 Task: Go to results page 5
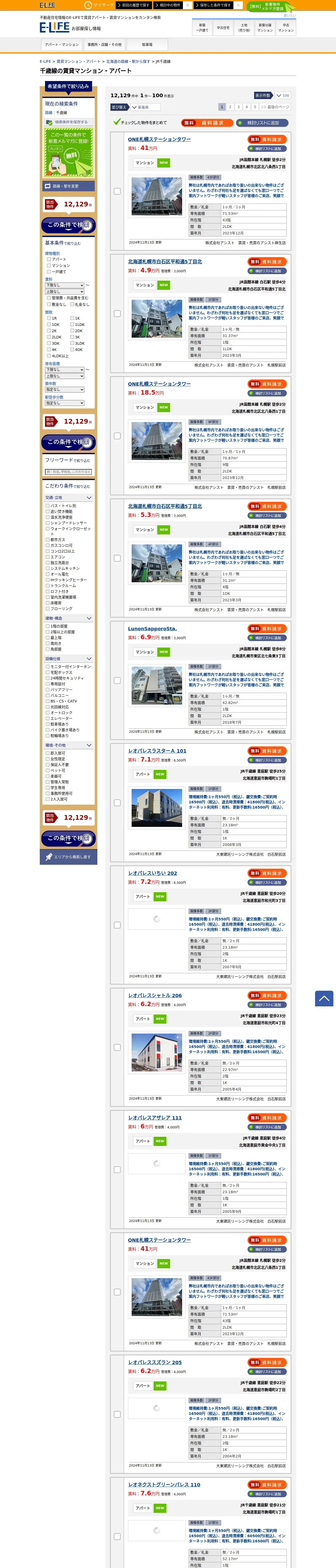255,107
